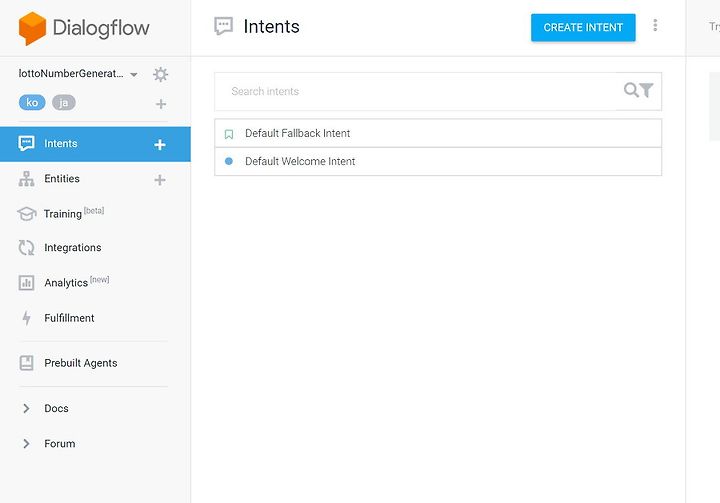Open Default Welcome Intent
This screenshot has width=720, height=503.
coord(438,161)
